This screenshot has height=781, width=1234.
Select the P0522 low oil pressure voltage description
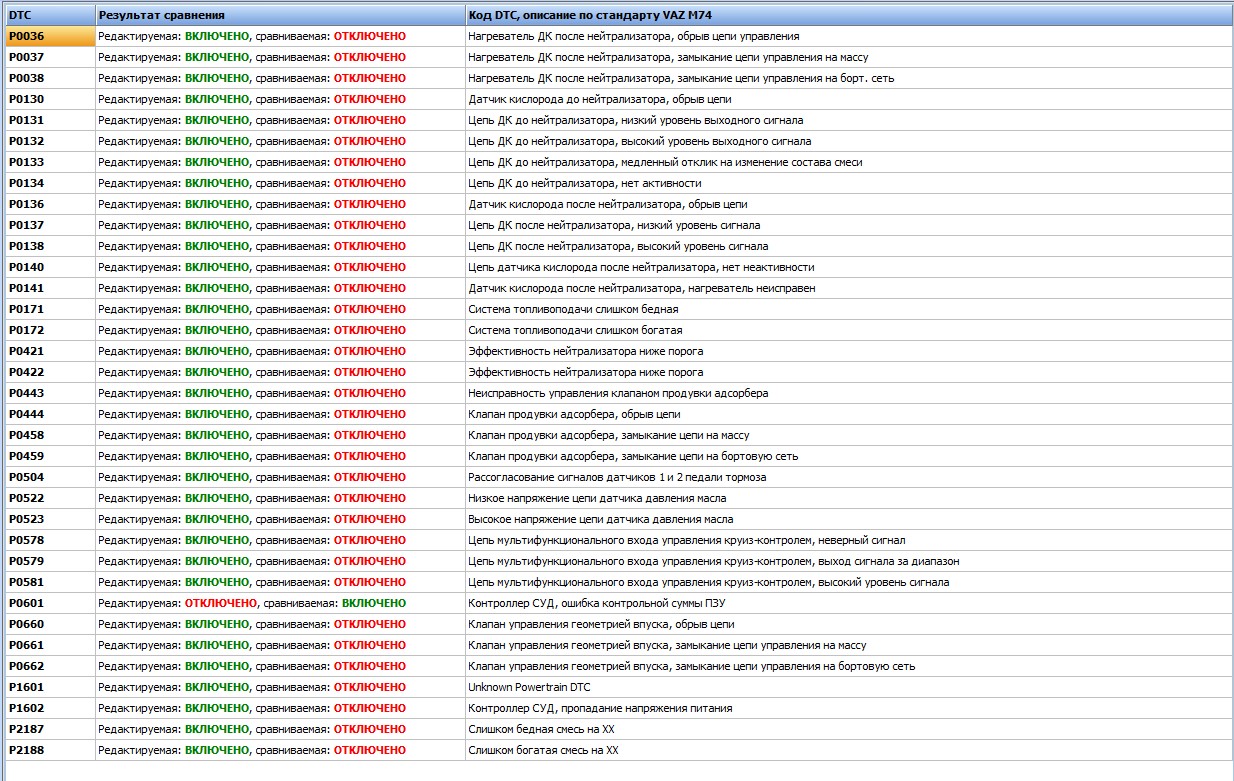point(597,498)
